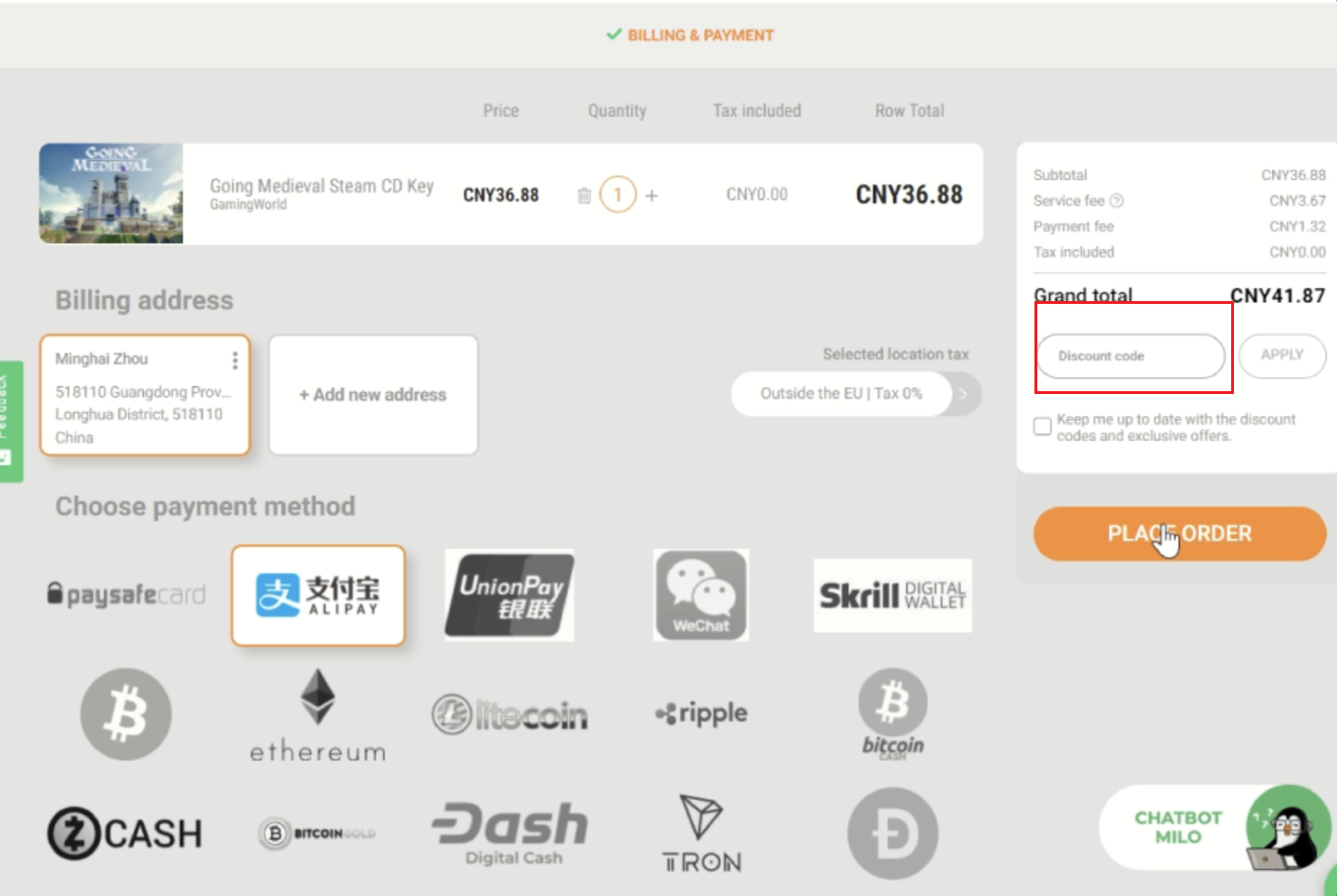Select WeChat payment icon
Viewport: 1337px width, 896px height.
[701, 595]
